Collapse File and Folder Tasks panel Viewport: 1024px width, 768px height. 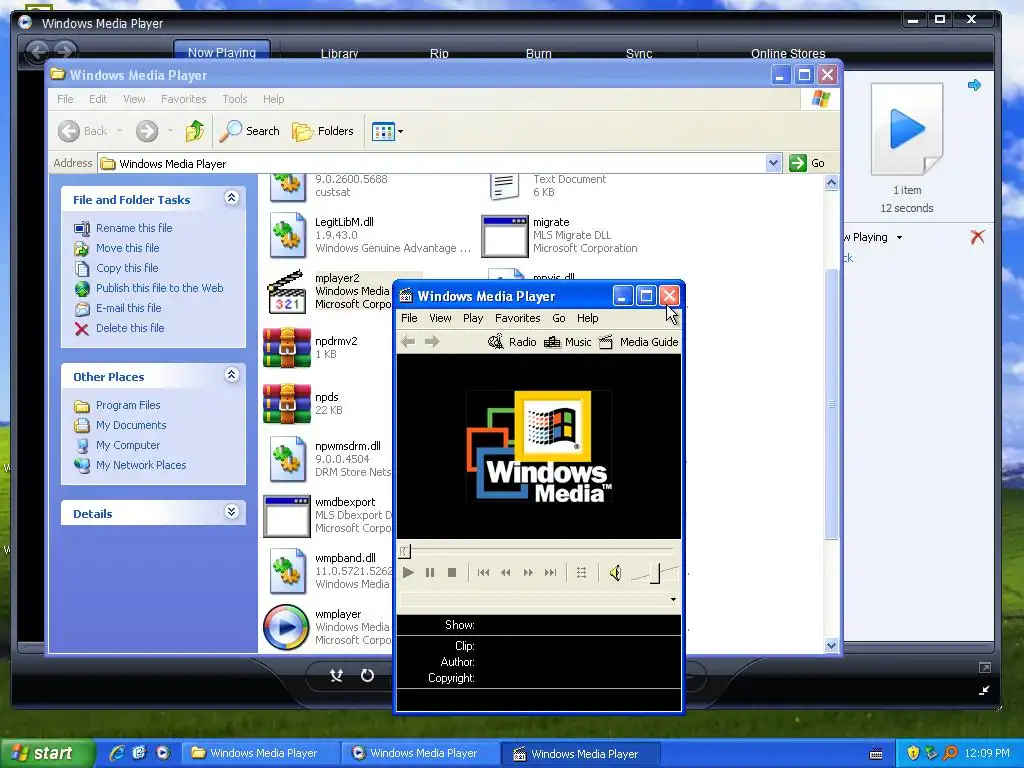coord(231,198)
